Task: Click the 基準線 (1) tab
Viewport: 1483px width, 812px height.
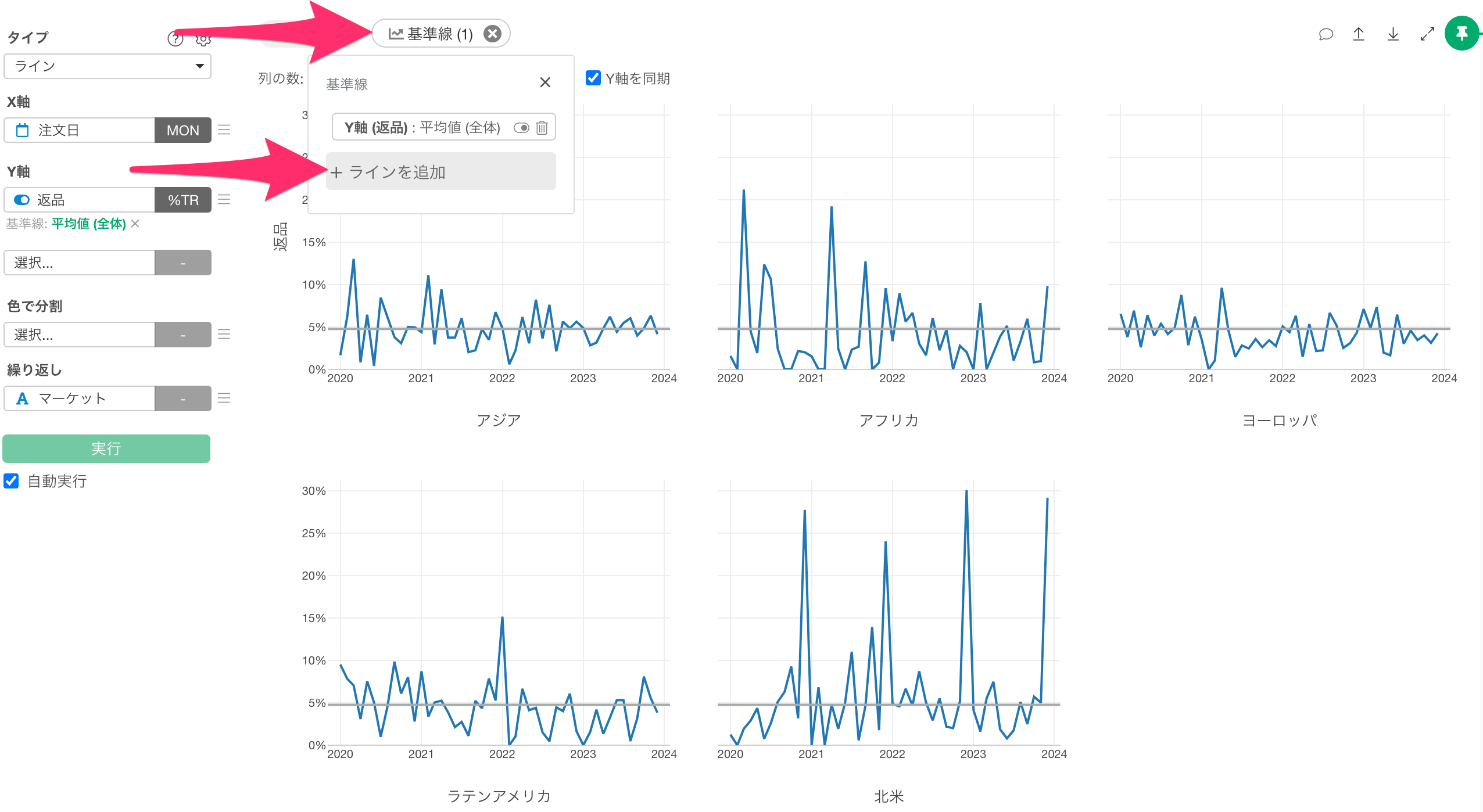Action: tap(431, 34)
